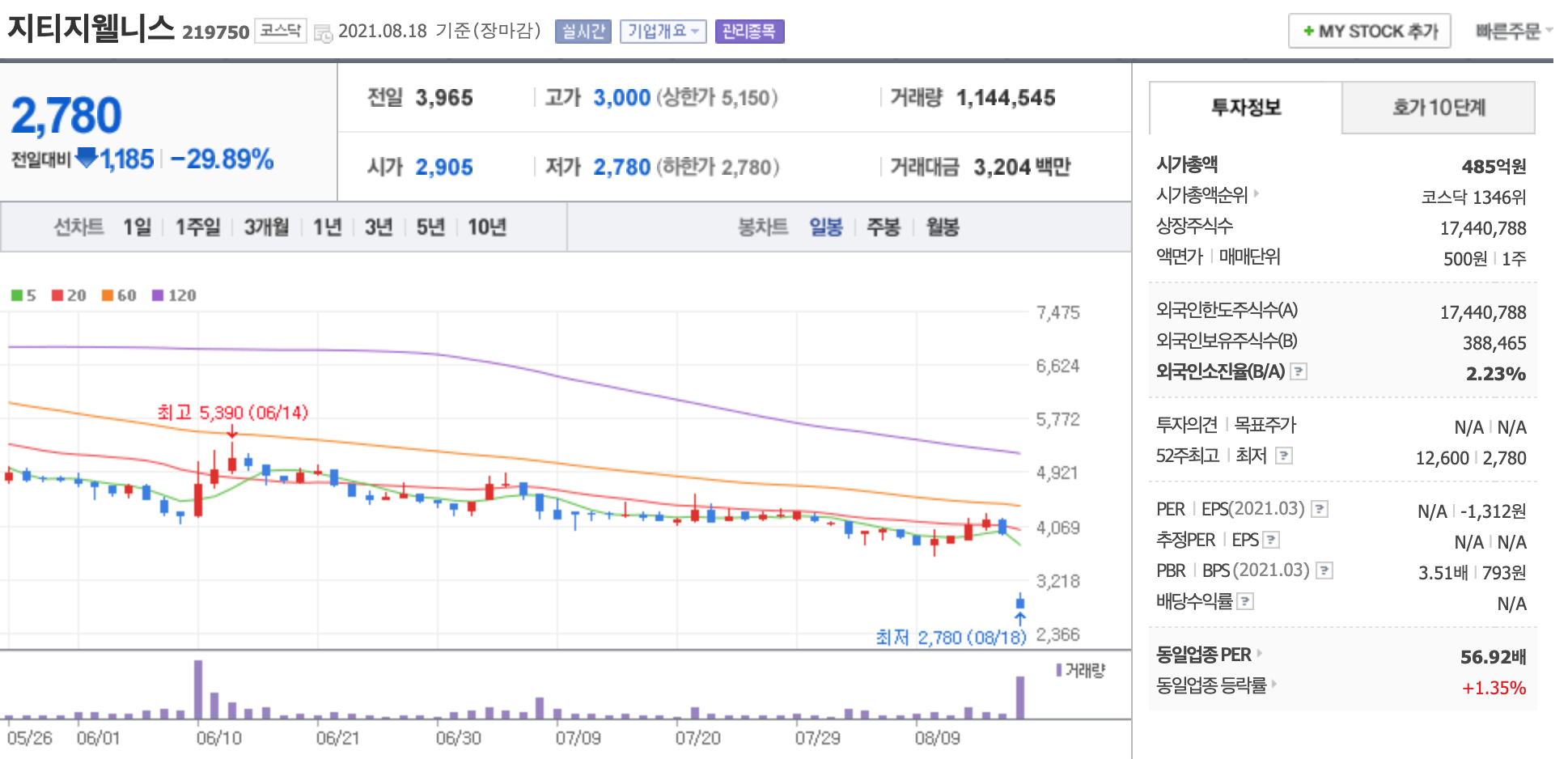The width and height of the screenshot is (1568, 759).
Task: Click the 시가 value 2,905
Action: [x=444, y=167]
